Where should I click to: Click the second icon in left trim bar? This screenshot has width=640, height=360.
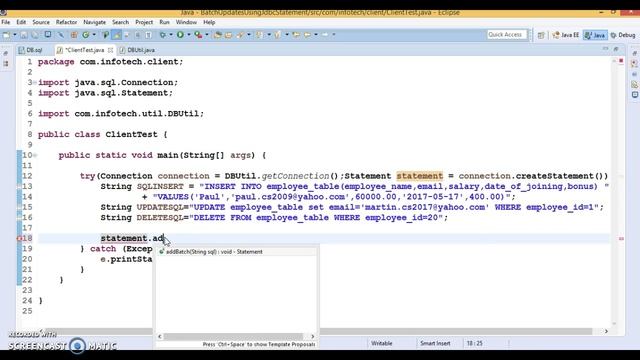6,64
